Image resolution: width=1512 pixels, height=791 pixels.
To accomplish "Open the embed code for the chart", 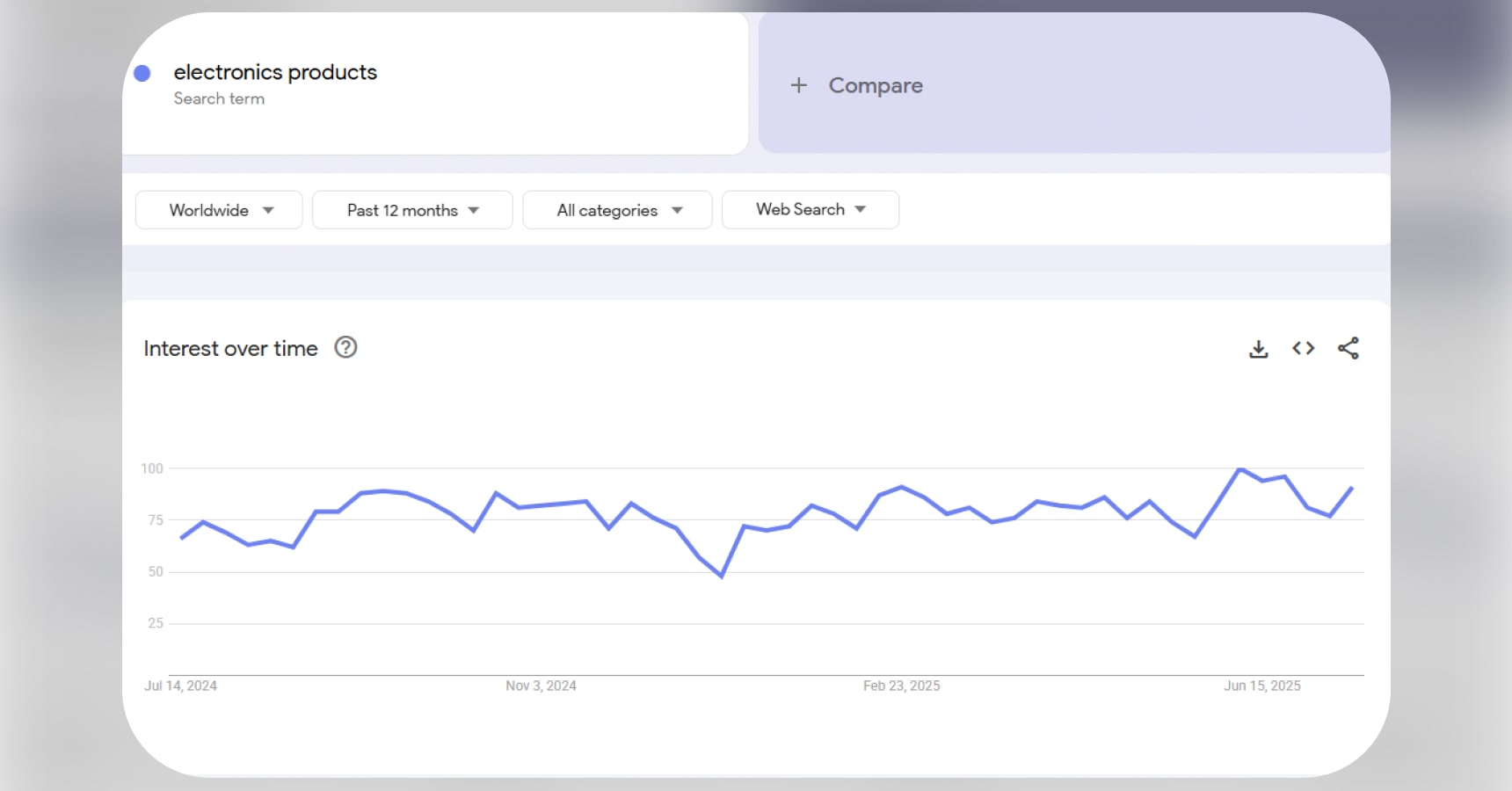I will [1304, 348].
